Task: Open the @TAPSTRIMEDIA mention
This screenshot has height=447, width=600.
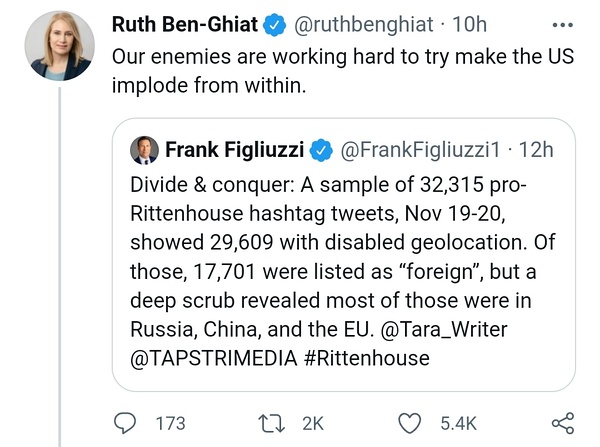Action: tap(208, 356)
